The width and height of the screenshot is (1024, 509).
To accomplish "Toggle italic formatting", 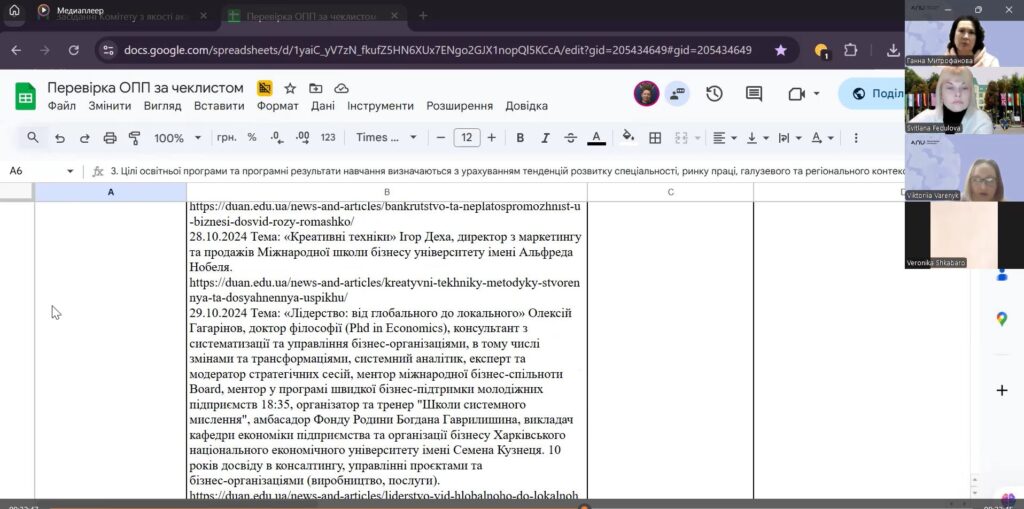I will [545, 138].
